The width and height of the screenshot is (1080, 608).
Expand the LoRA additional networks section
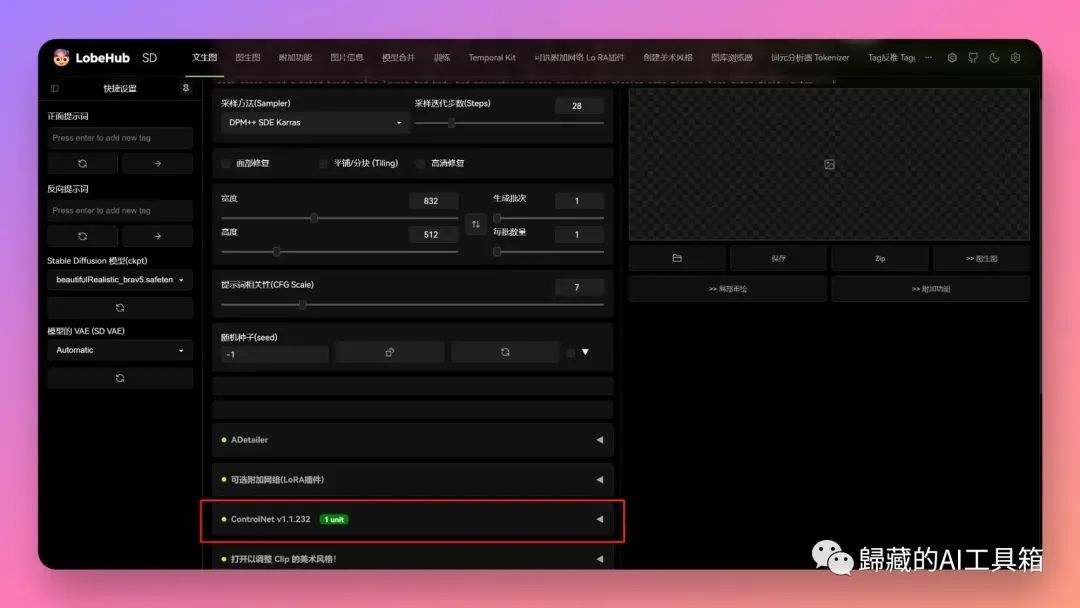point(413,479)
